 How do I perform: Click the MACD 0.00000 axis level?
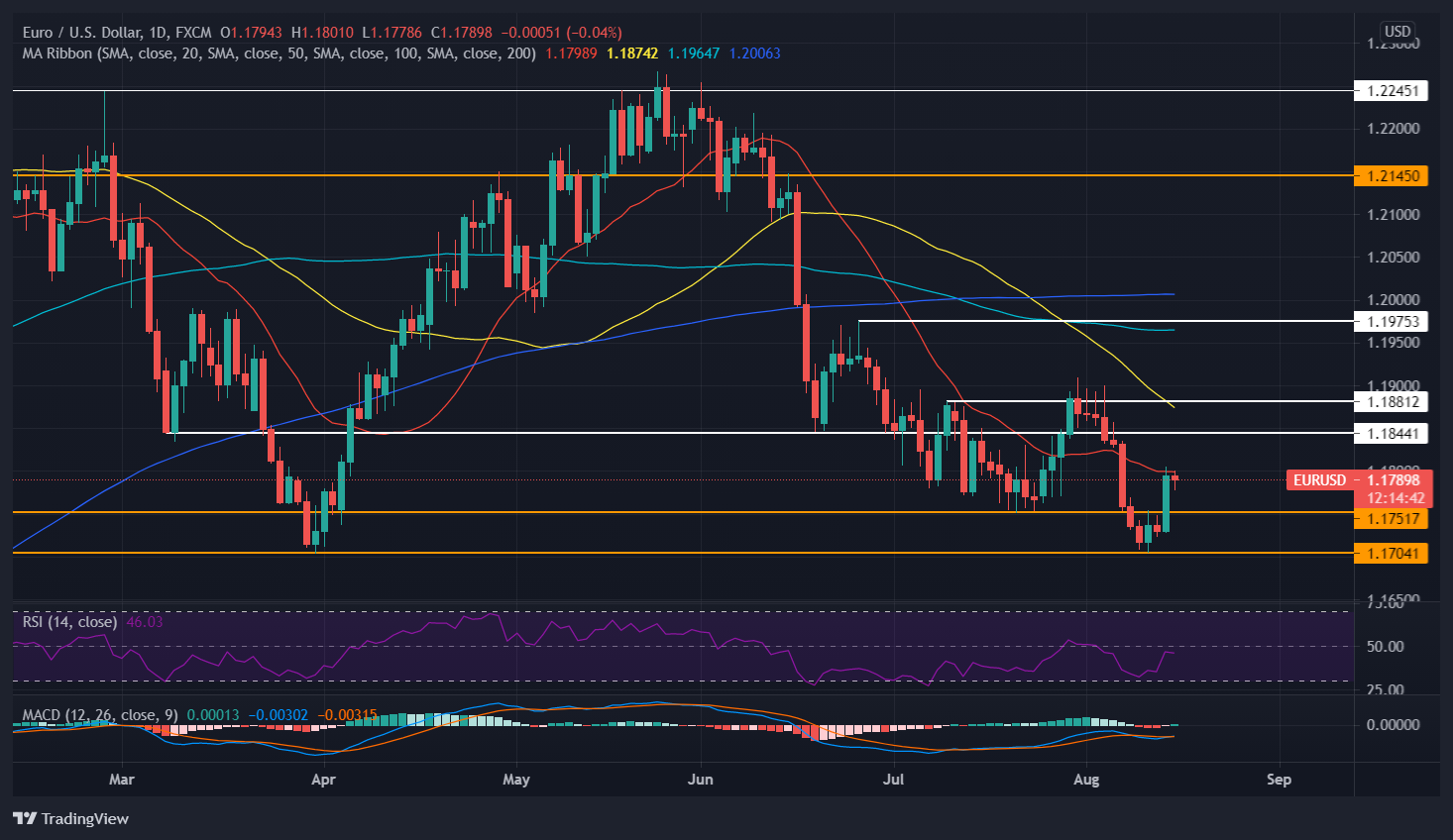pyautogui.click(x=1393, y=725)
